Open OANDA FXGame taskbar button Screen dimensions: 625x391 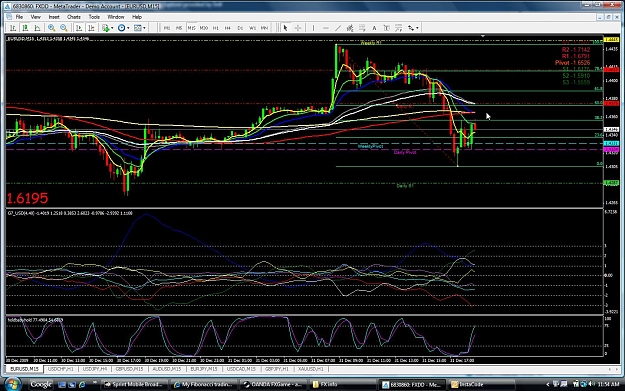click(x=273, y=385)
